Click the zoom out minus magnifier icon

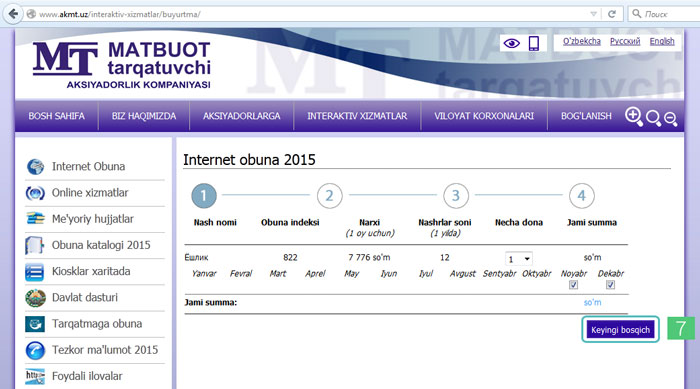pyautogui.click(x=671, y=119)
